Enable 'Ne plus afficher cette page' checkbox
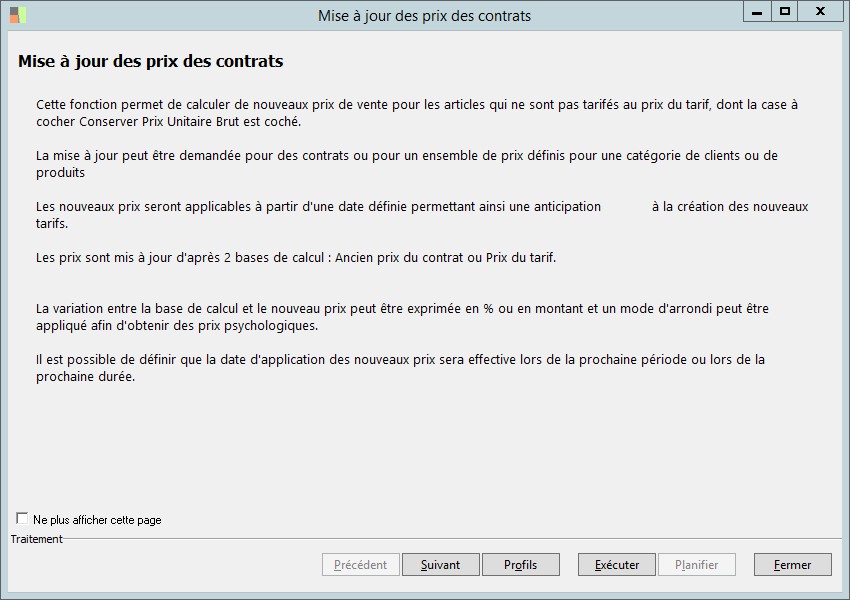This screenshot has height=600, width=850. (x=22, y=518)
